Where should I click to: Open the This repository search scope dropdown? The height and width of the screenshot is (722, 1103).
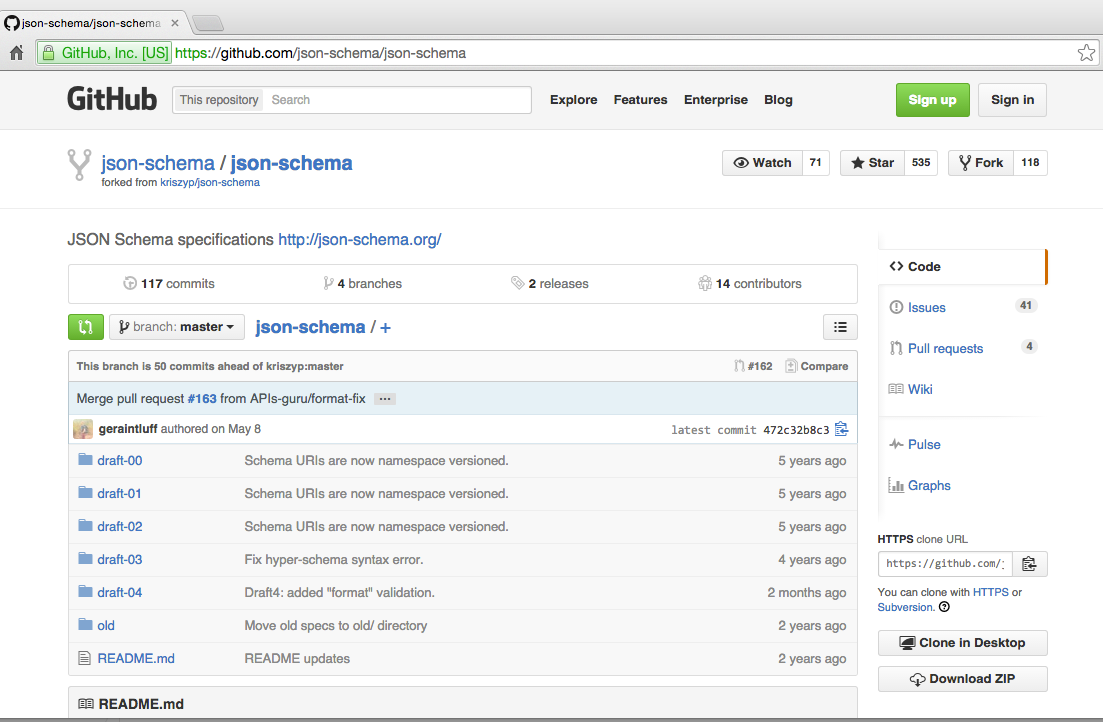pos(218,99)
